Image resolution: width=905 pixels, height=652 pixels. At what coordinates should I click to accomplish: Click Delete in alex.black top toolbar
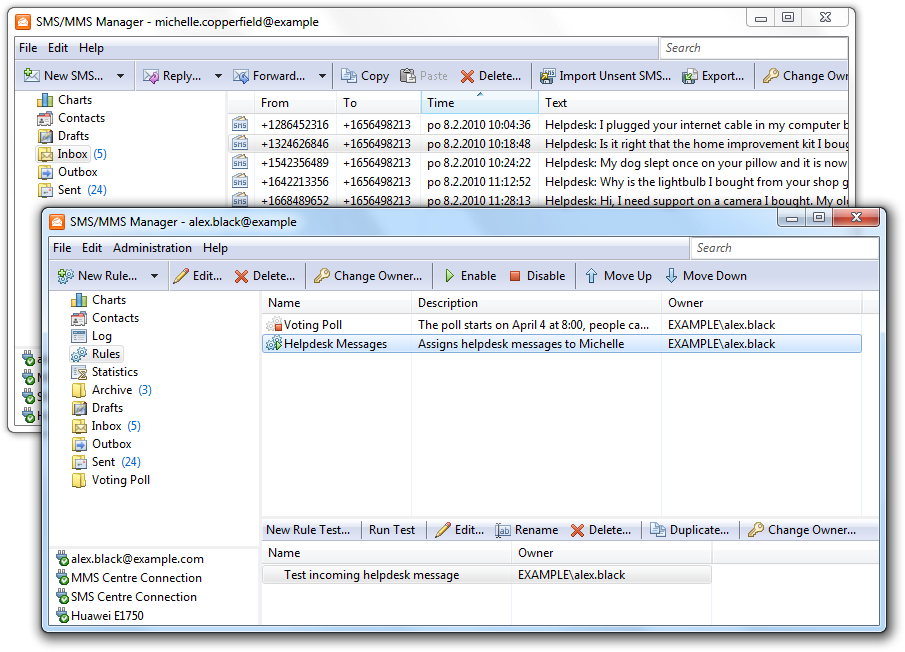point(265,276)
